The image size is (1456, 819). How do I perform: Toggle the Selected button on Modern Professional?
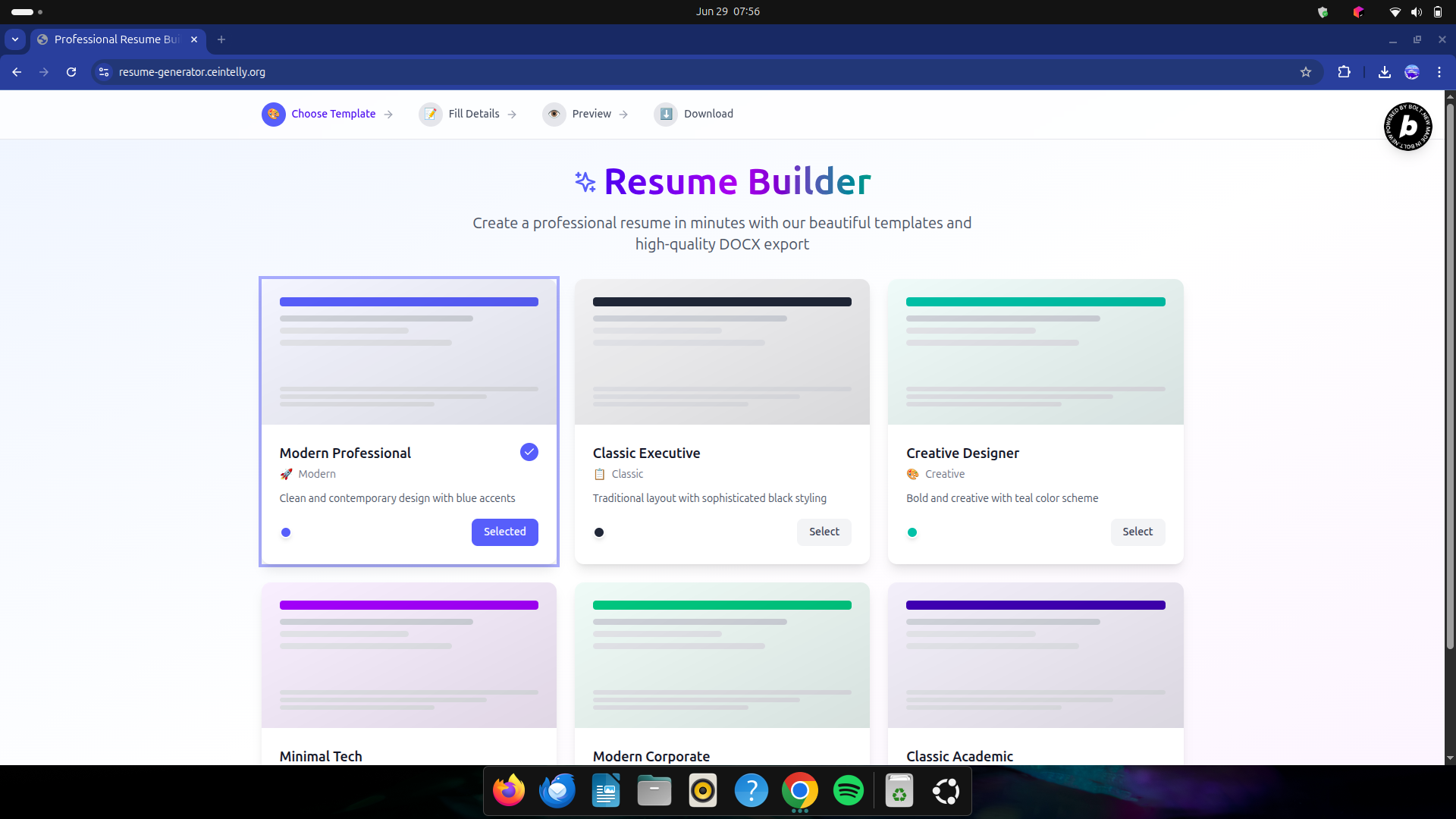pos(504,532)
